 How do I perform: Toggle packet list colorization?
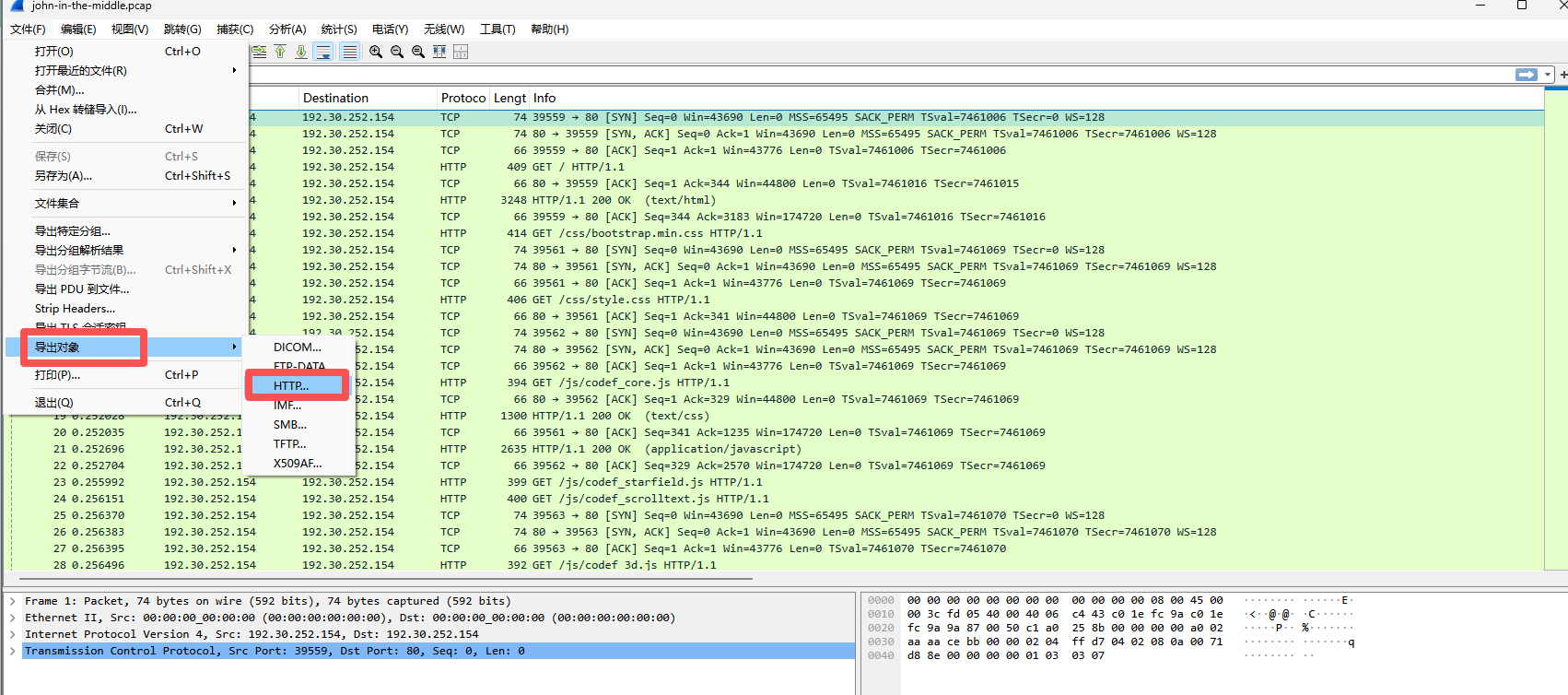[x=349, y=52]
